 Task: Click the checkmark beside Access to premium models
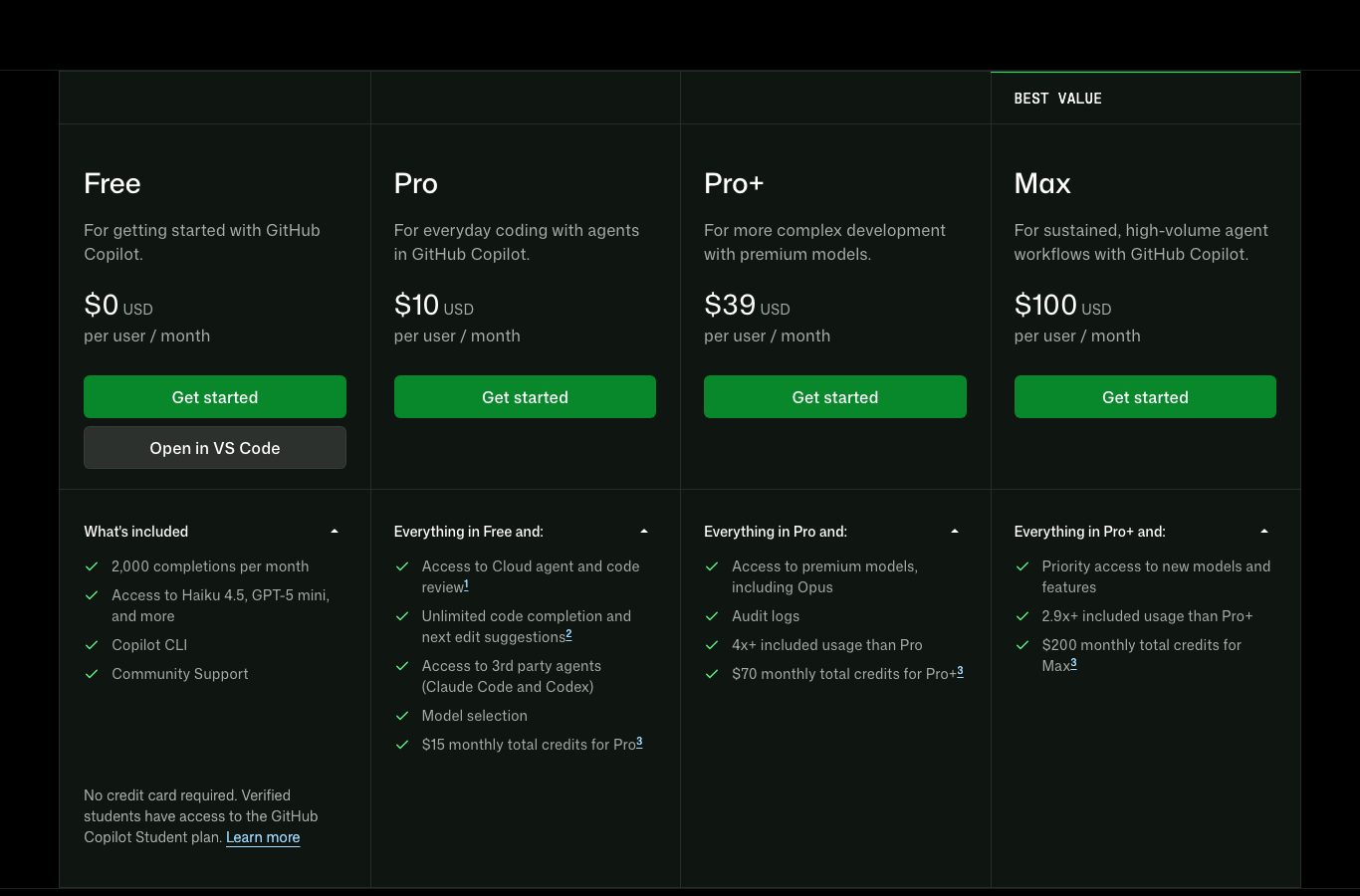[x=712, y=566]
